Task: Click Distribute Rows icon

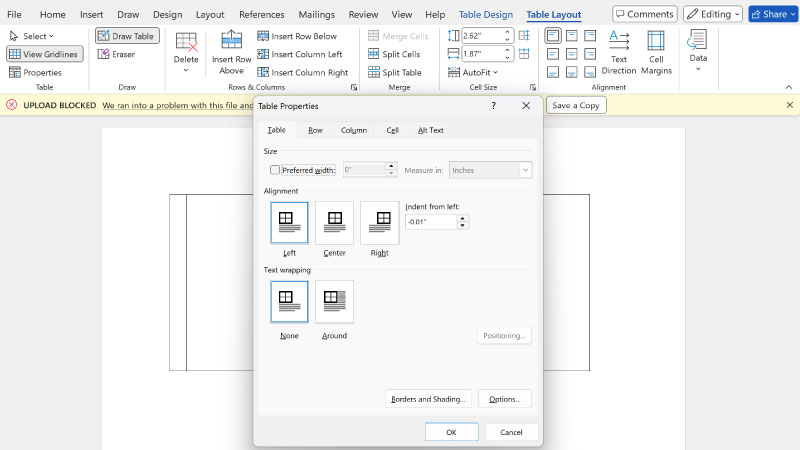Action: pyautogui.click(x=524, y=36)
